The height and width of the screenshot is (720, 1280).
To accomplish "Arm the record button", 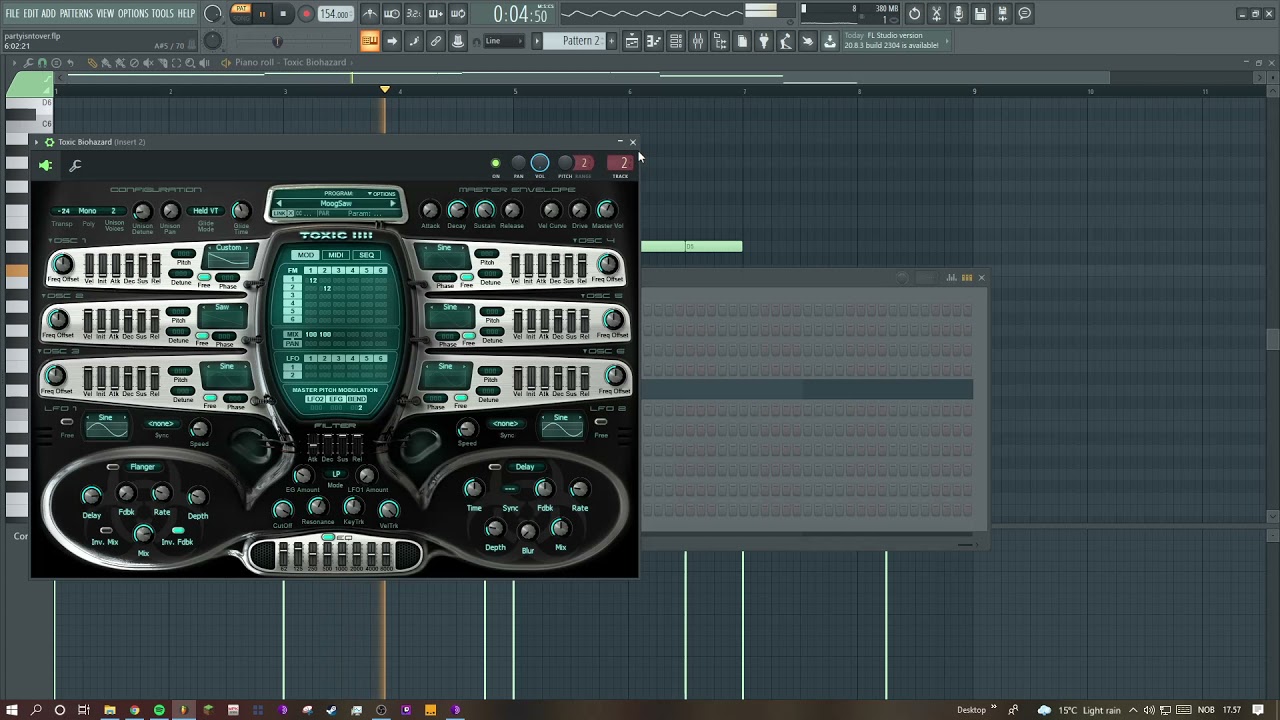I will pyautogui.click(x=306, y=14).
